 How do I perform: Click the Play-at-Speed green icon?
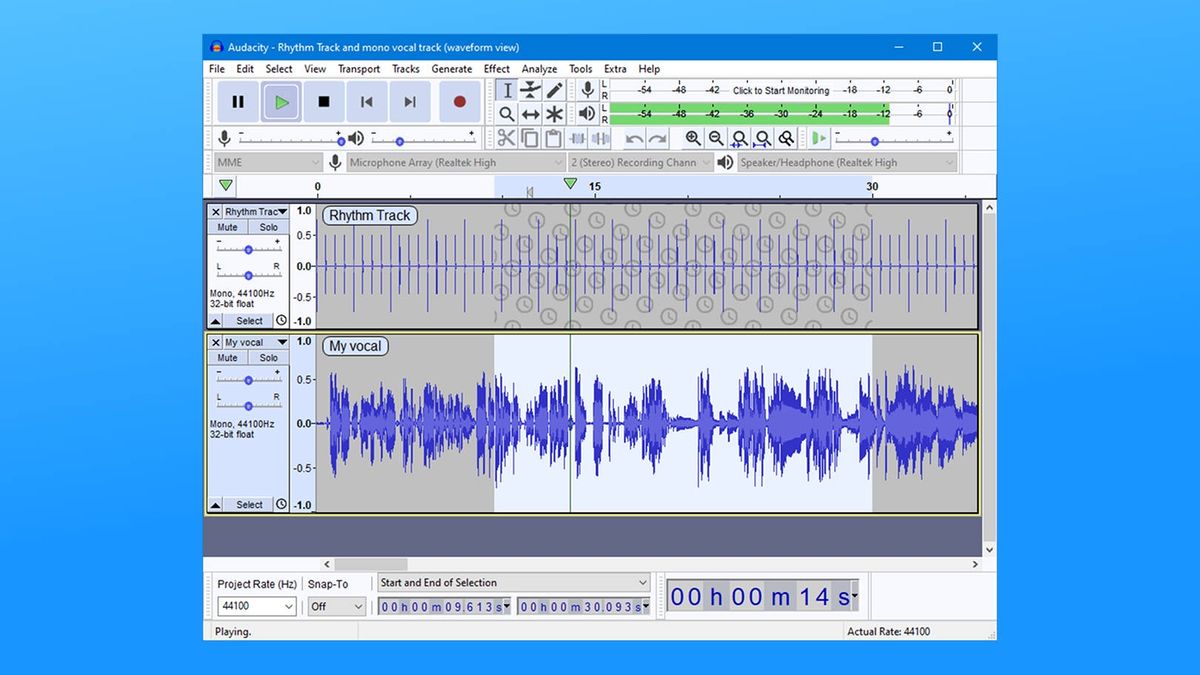point(820,138)
